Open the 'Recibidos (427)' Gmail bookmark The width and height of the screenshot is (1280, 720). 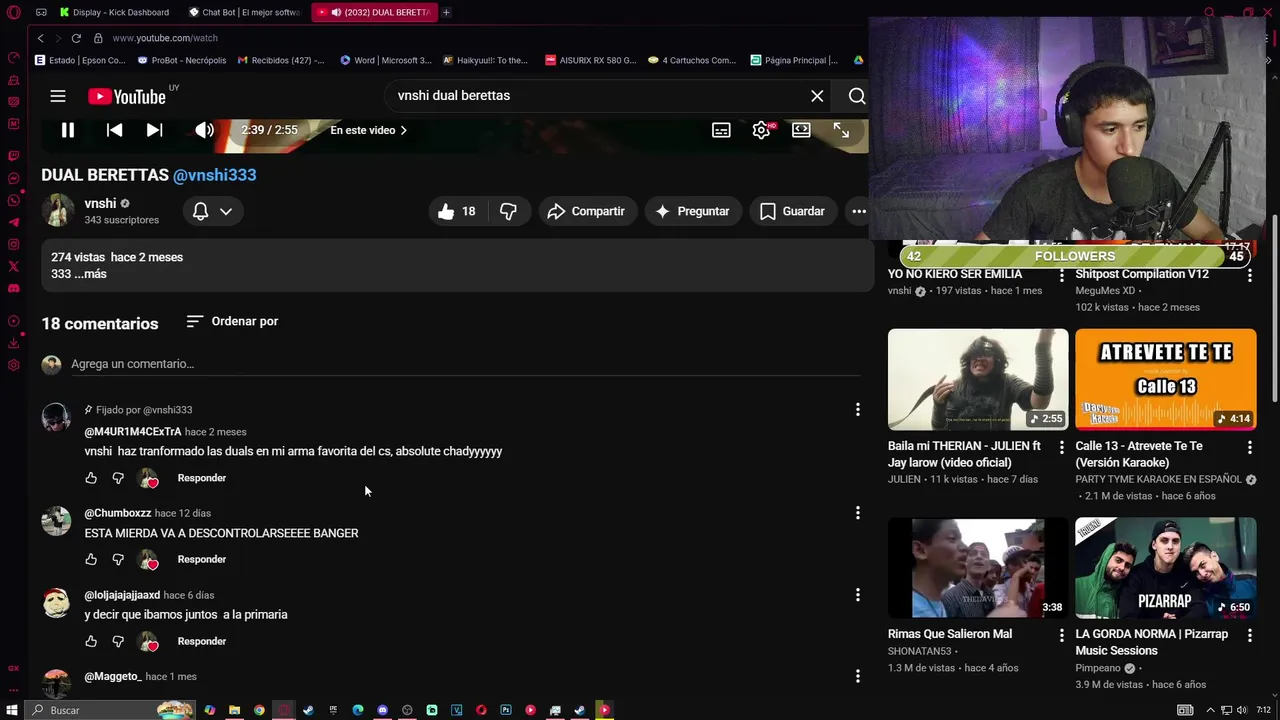(281, 60)
